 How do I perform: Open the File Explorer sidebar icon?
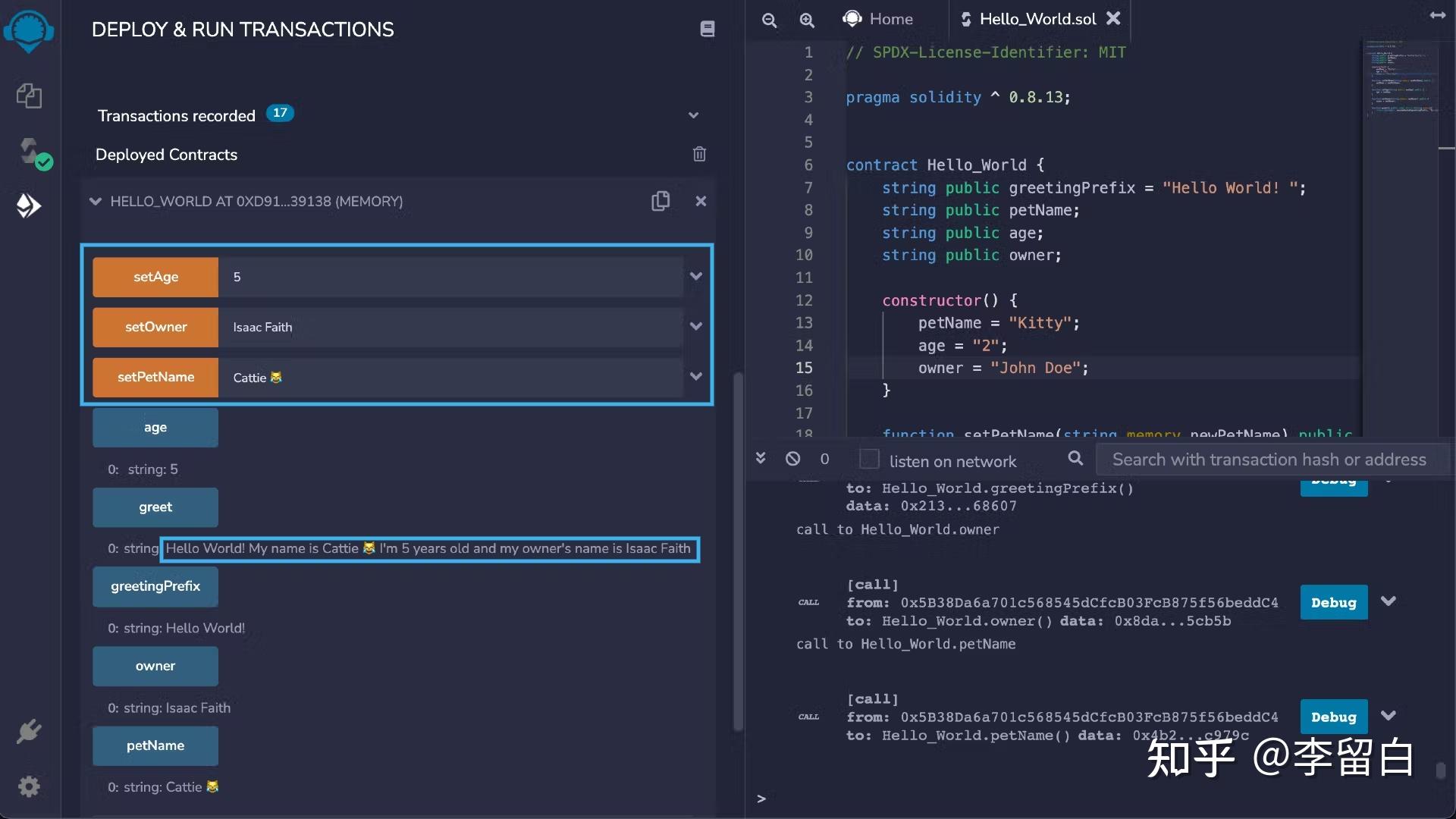pyautogui.click(x=29, y=96)
